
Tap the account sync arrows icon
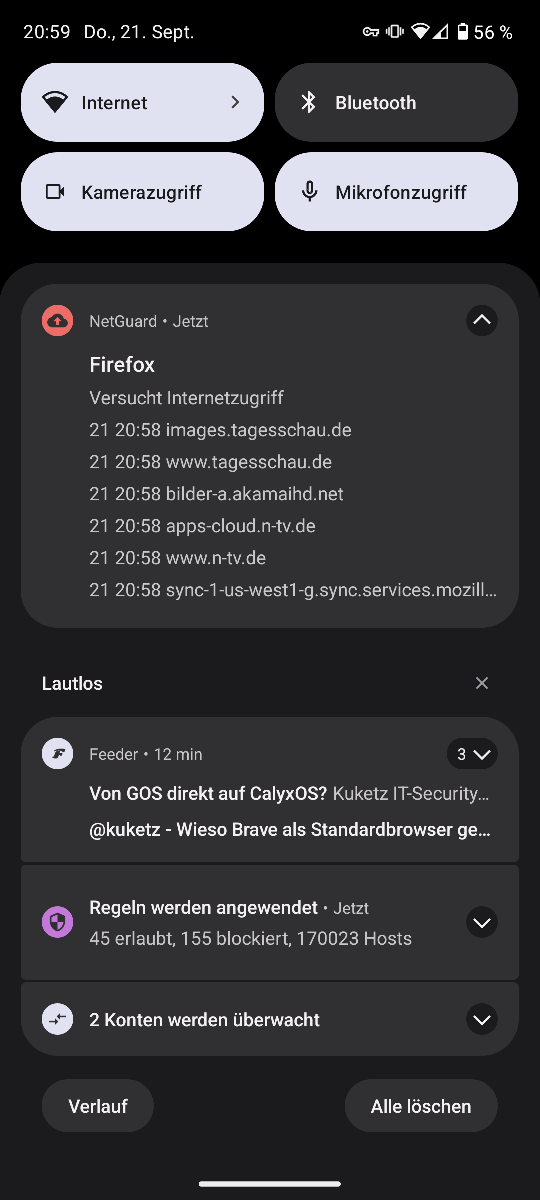pos(58,1019)
